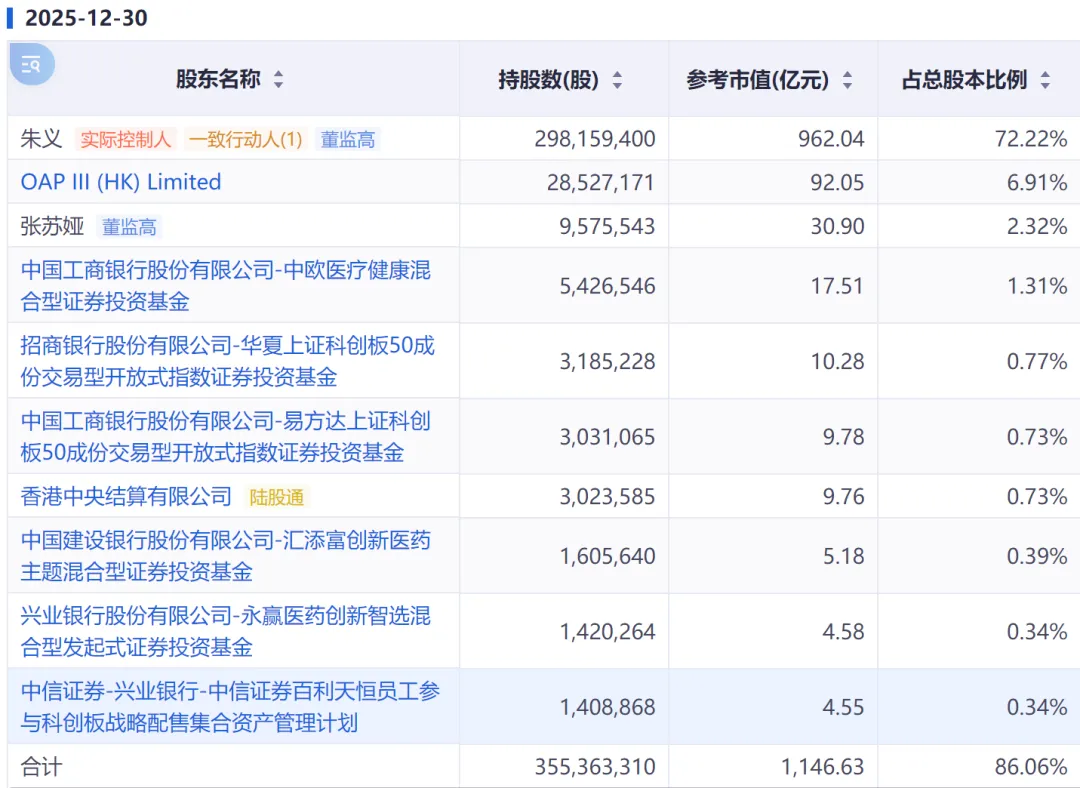This screenshot has height=788, width=1080.
Task: Click the 合计 total row label
Action: (x=41, y=767)
